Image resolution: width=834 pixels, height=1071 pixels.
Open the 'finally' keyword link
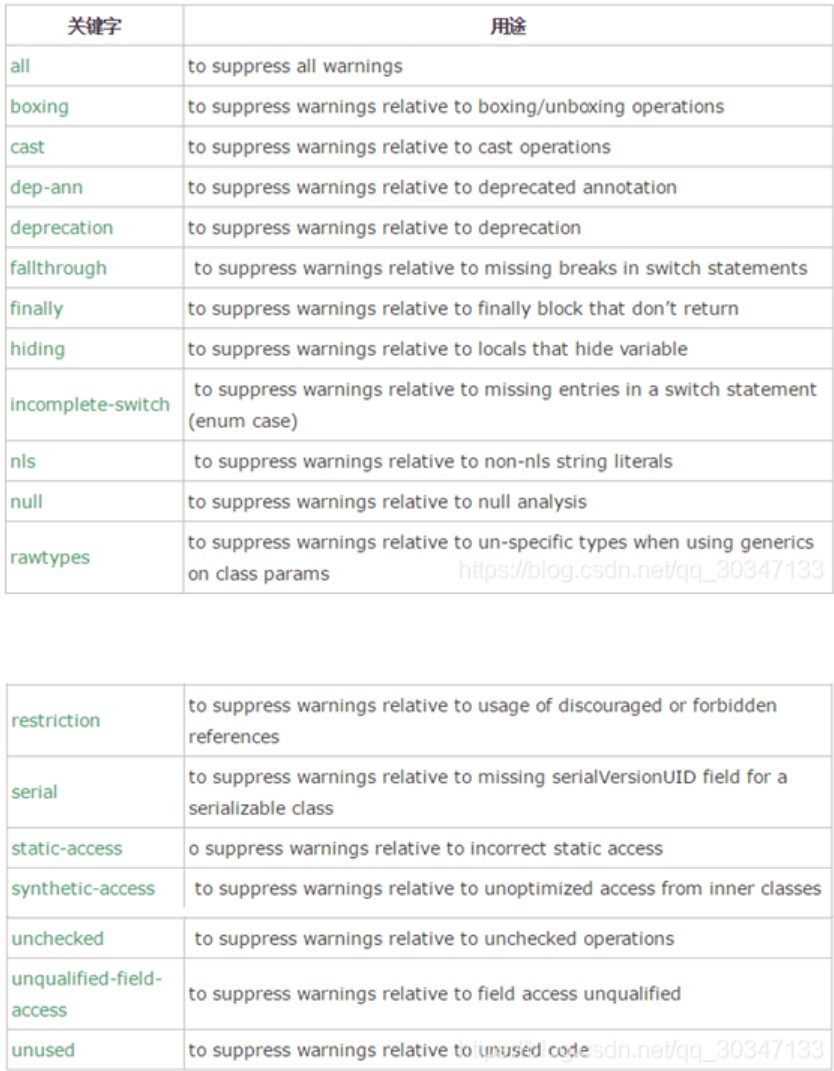click(37, 309)
